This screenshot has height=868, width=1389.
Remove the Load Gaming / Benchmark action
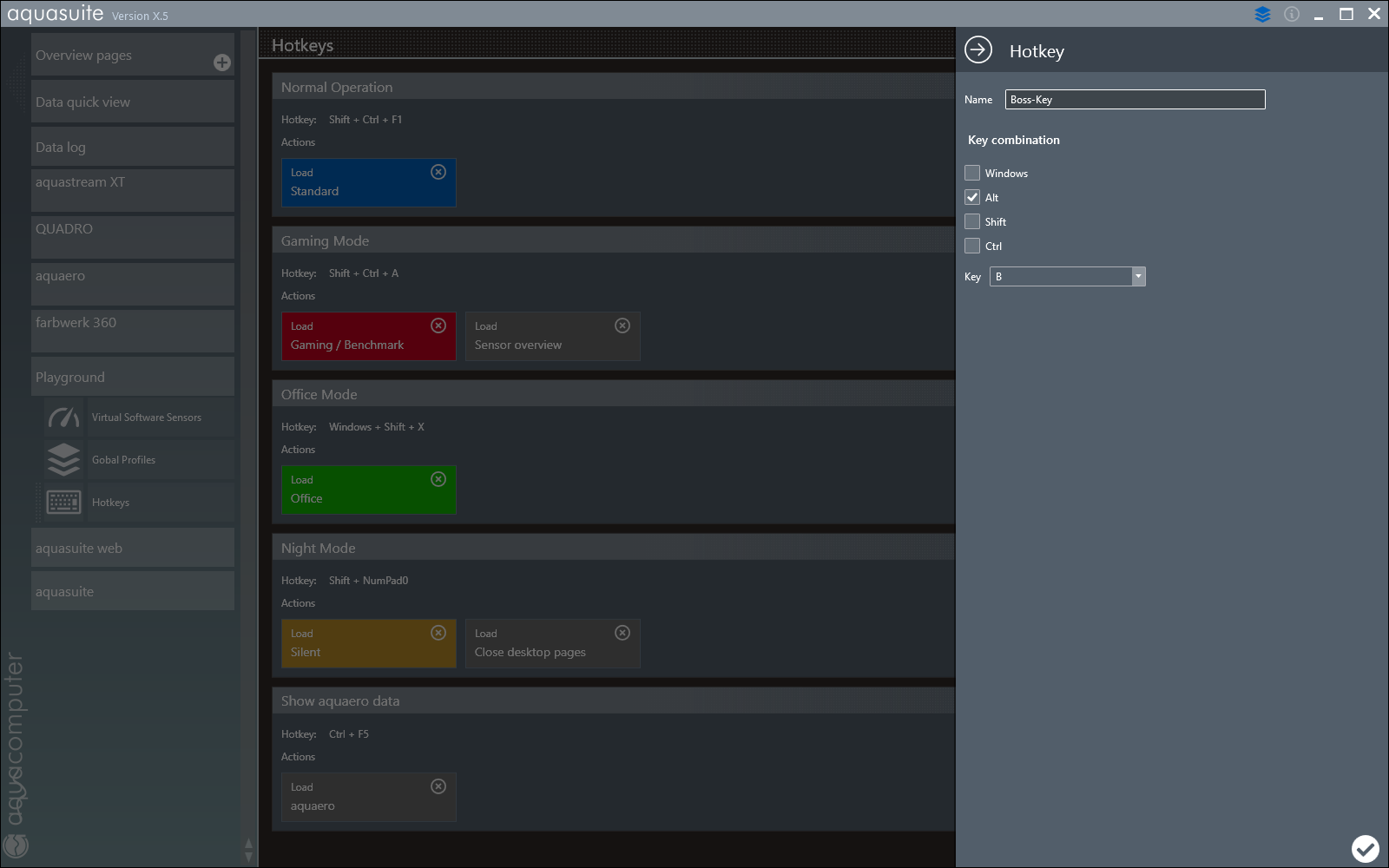click(438, 325)
